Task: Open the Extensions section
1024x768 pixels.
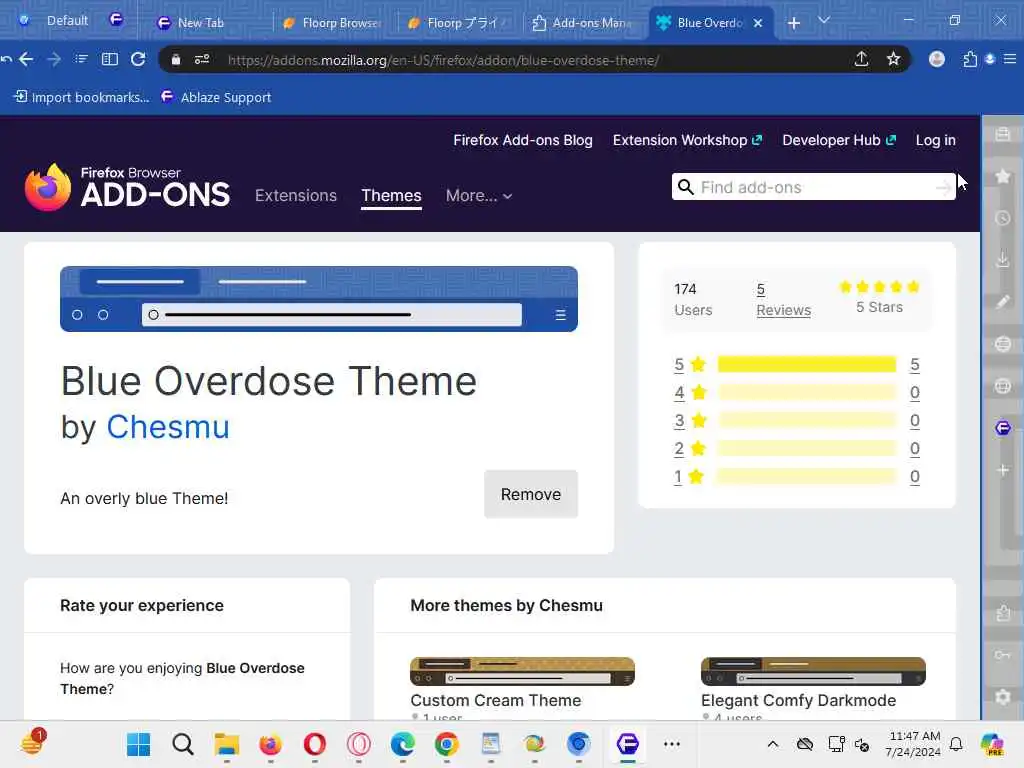Action: 296,195
